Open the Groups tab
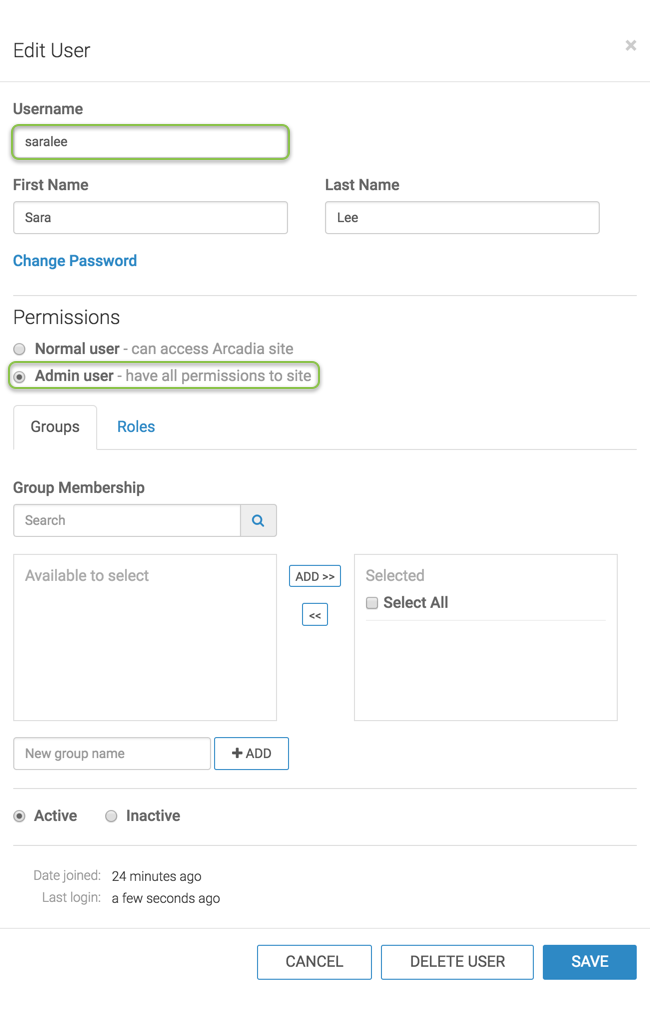This screenshot has width=668, height=1011. pyautogui.click(x=55, y=427)
